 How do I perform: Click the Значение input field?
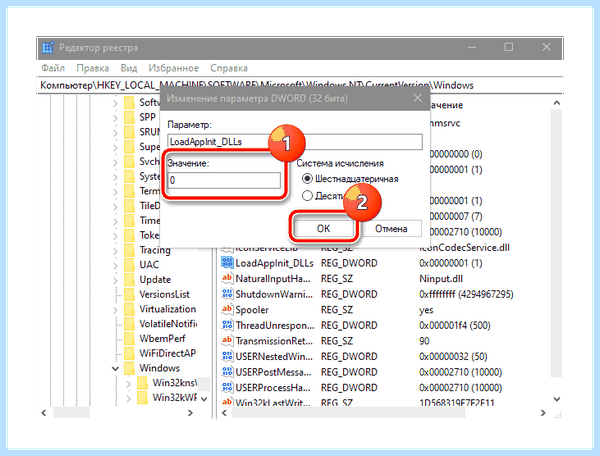224,180
